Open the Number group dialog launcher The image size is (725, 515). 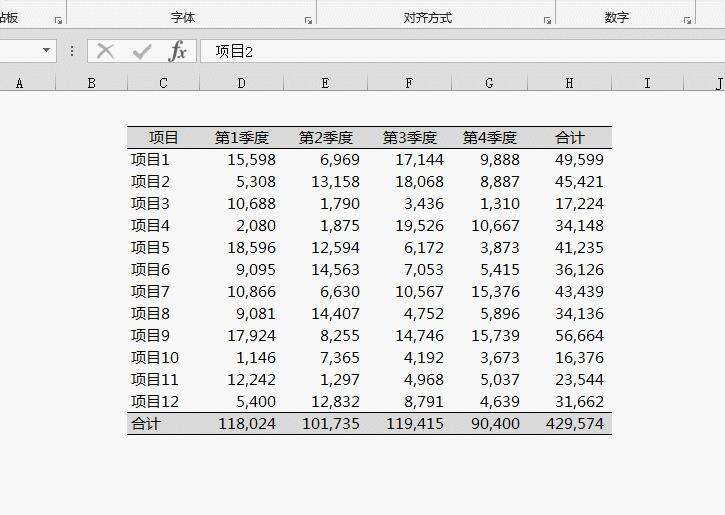point(688,20)
